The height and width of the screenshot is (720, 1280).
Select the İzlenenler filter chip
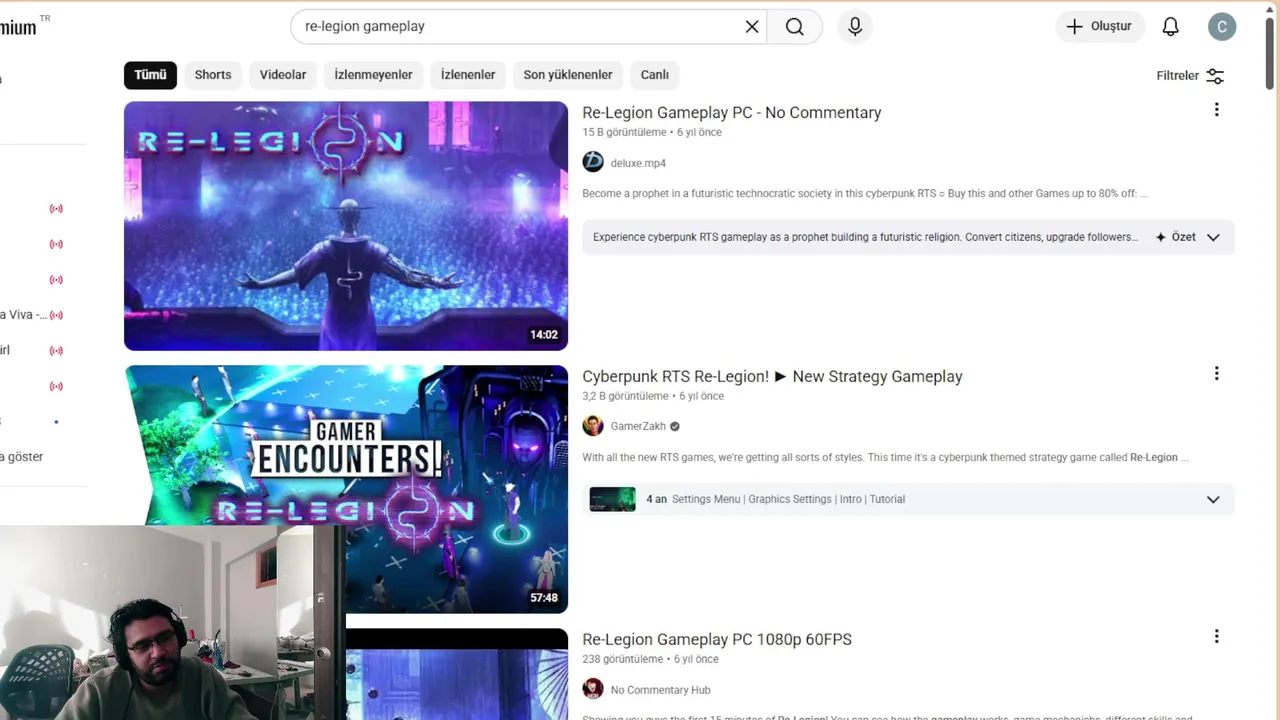tap(468, 75)
